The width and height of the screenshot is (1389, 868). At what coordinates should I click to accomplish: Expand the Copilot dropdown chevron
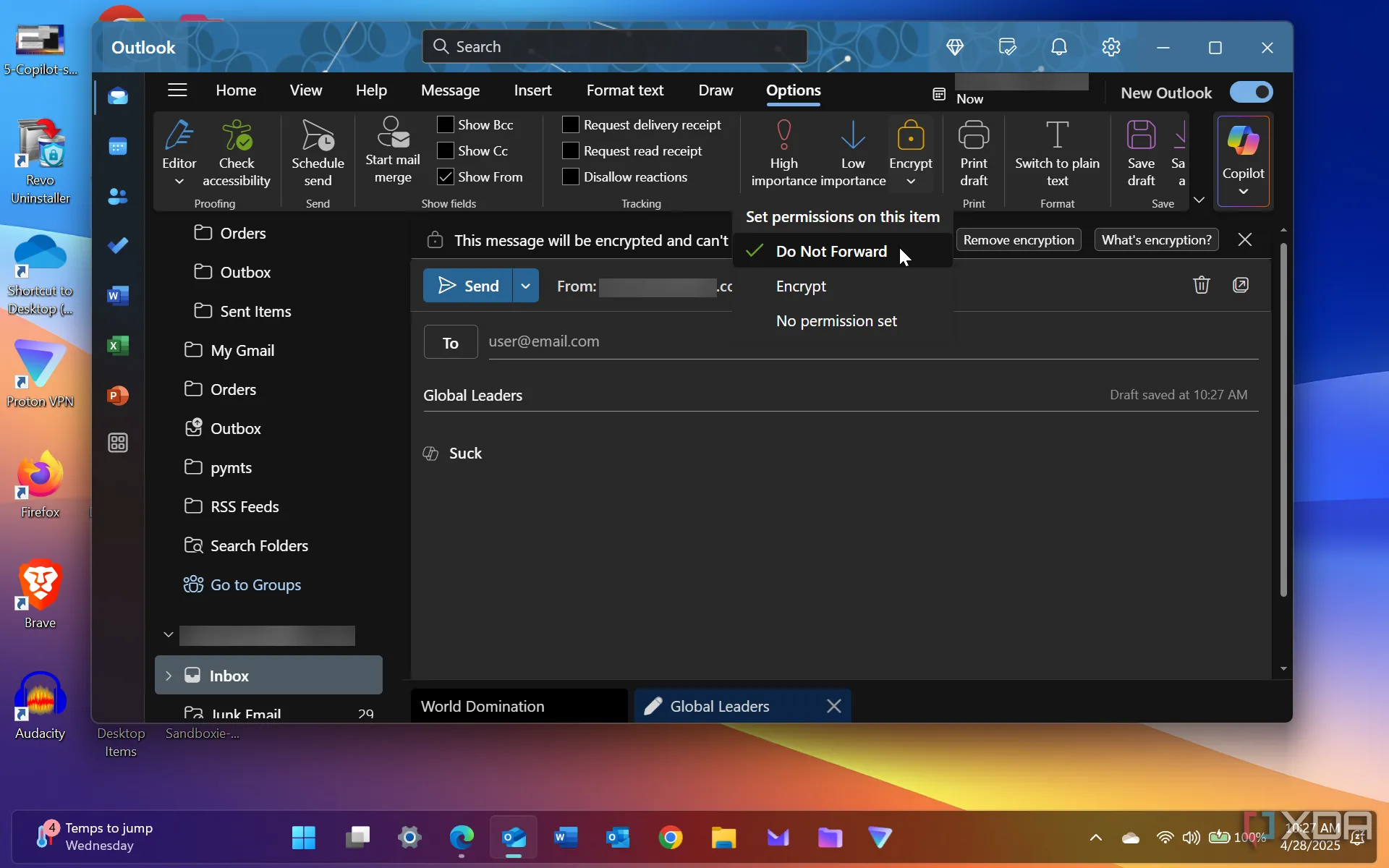coord(1243,192)
